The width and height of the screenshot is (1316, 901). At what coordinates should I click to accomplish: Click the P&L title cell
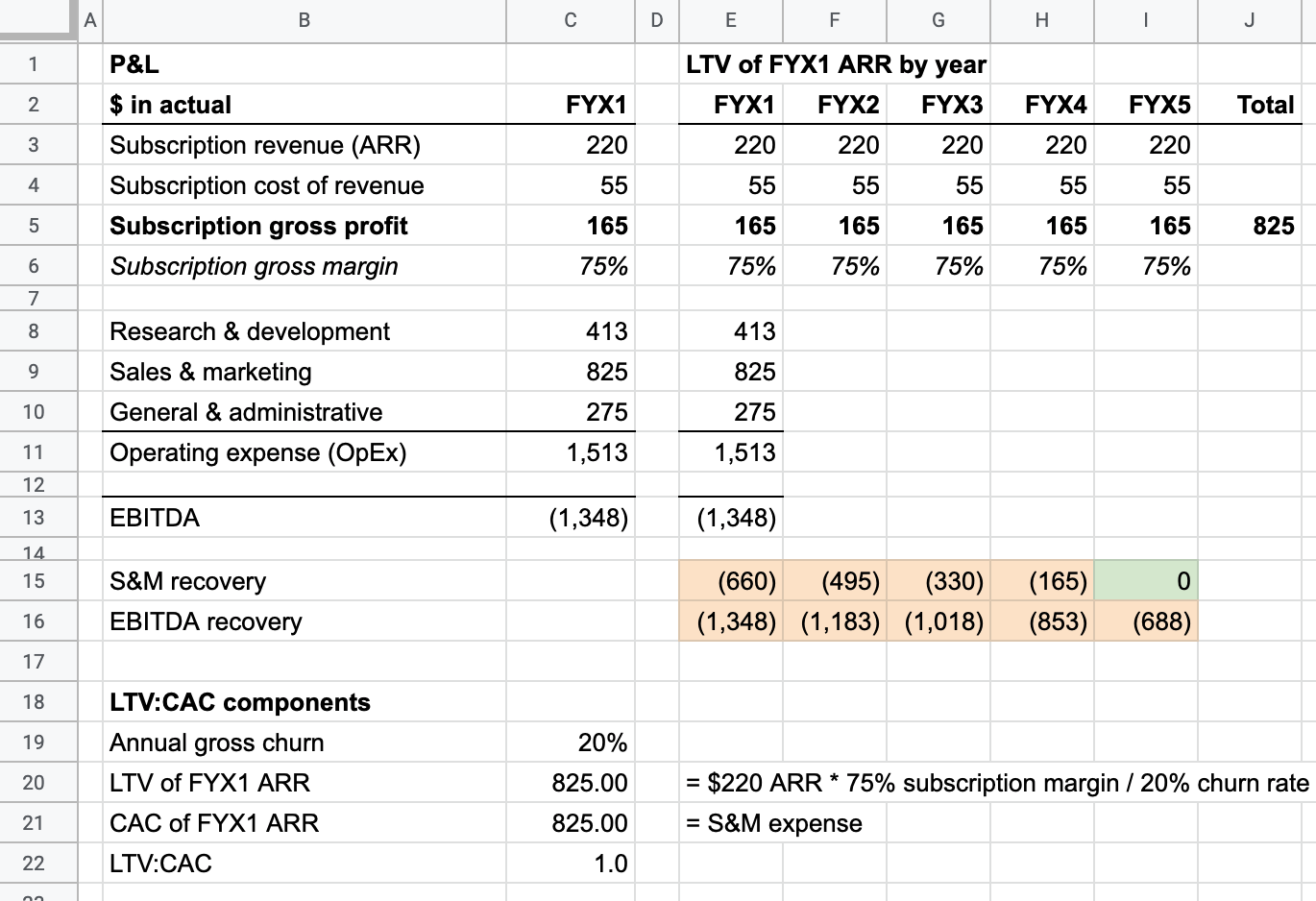click(x=304, y=64)
